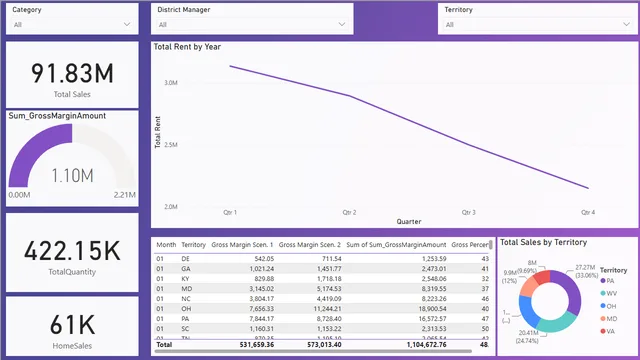The height and width of the screenshot is (360, 640).
Task: Select the 91.83M Total Sales card
Action: click(72, 75)
